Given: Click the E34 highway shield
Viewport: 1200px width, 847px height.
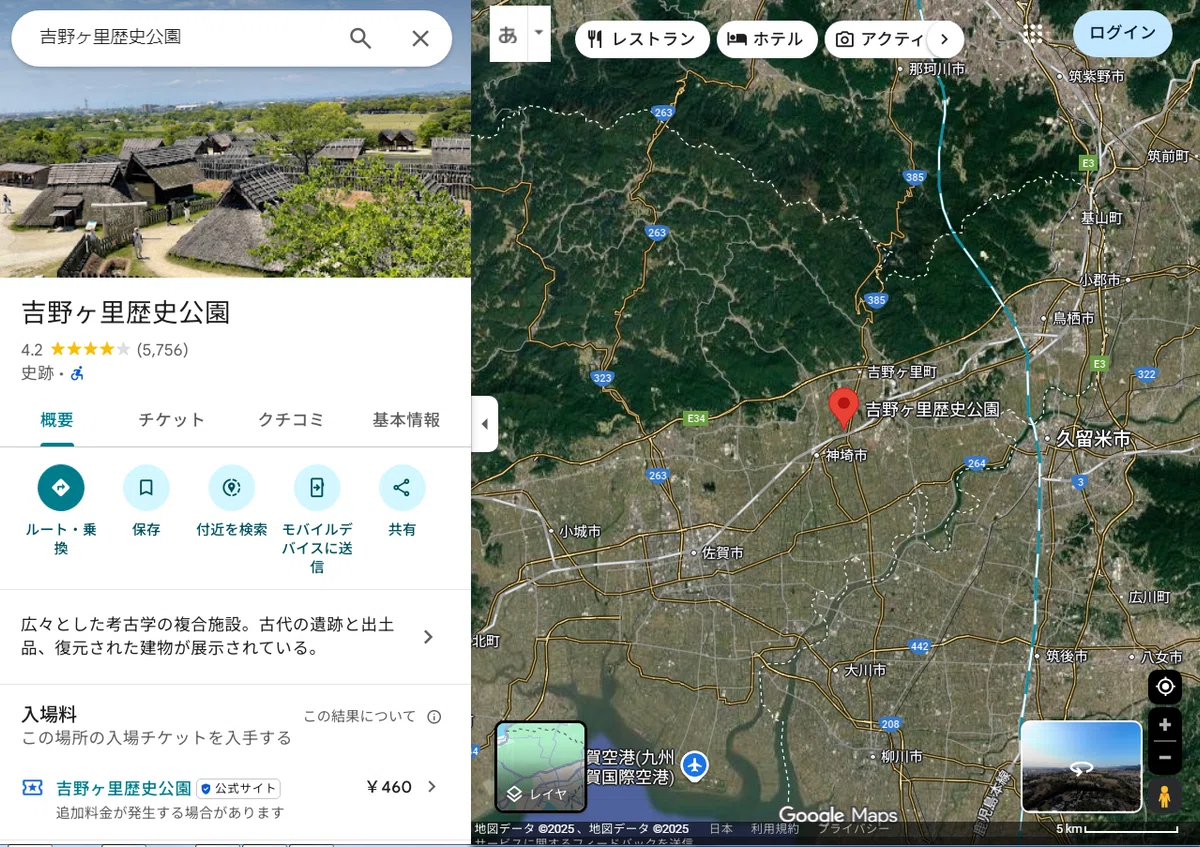Looking at the screenshot, I should 695,418.
